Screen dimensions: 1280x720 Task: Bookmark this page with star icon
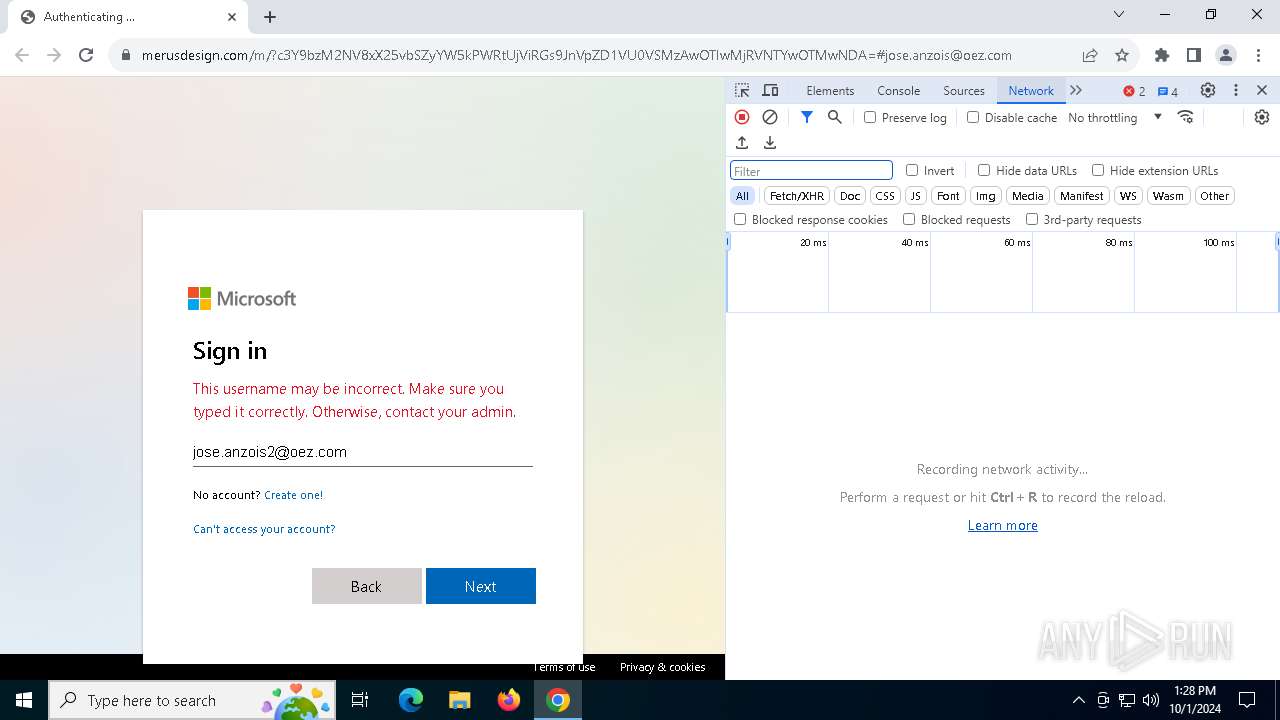[1122, 55]
